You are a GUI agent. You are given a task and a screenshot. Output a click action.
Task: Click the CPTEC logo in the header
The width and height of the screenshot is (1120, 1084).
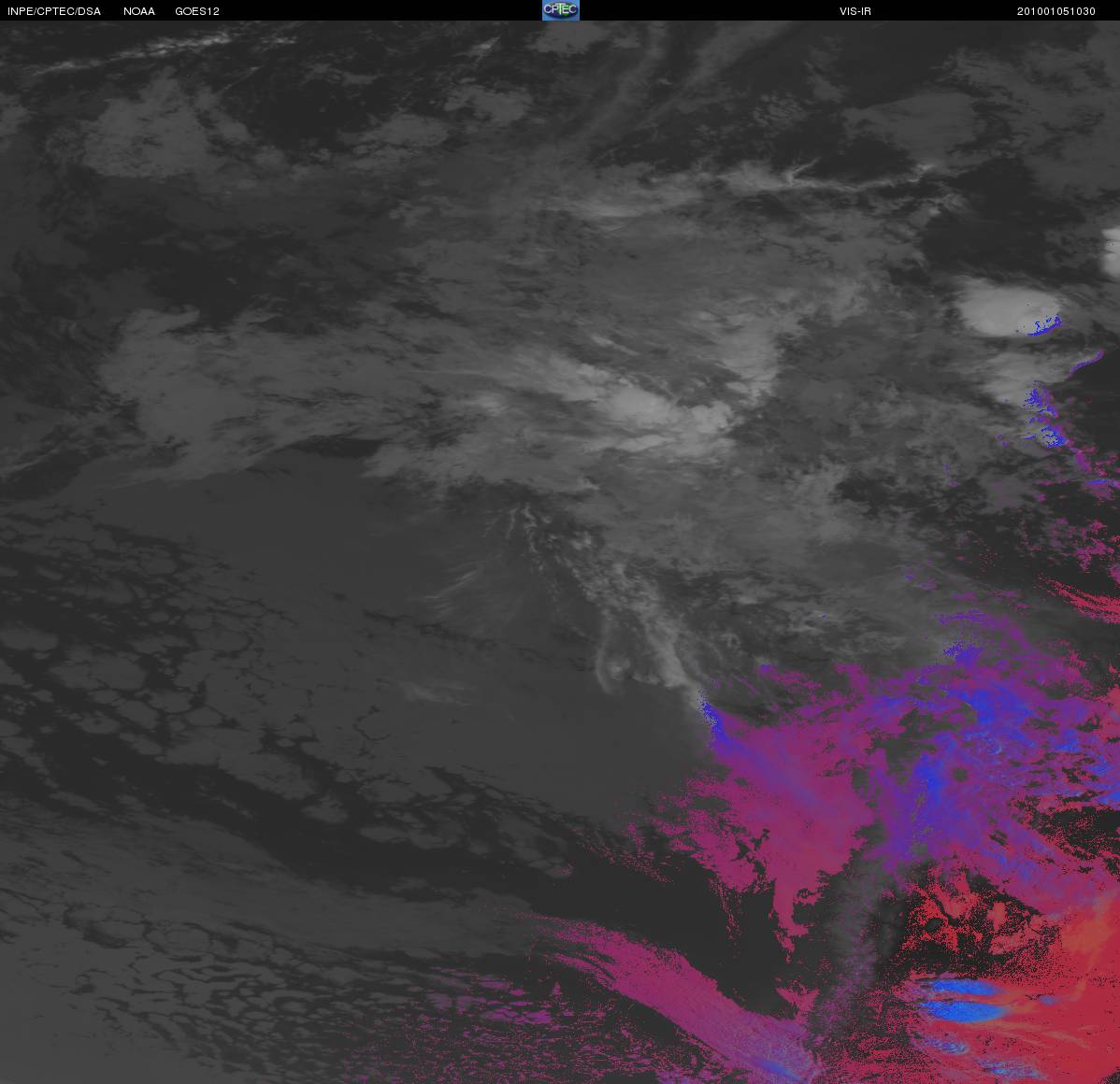(x=561, y=10)
